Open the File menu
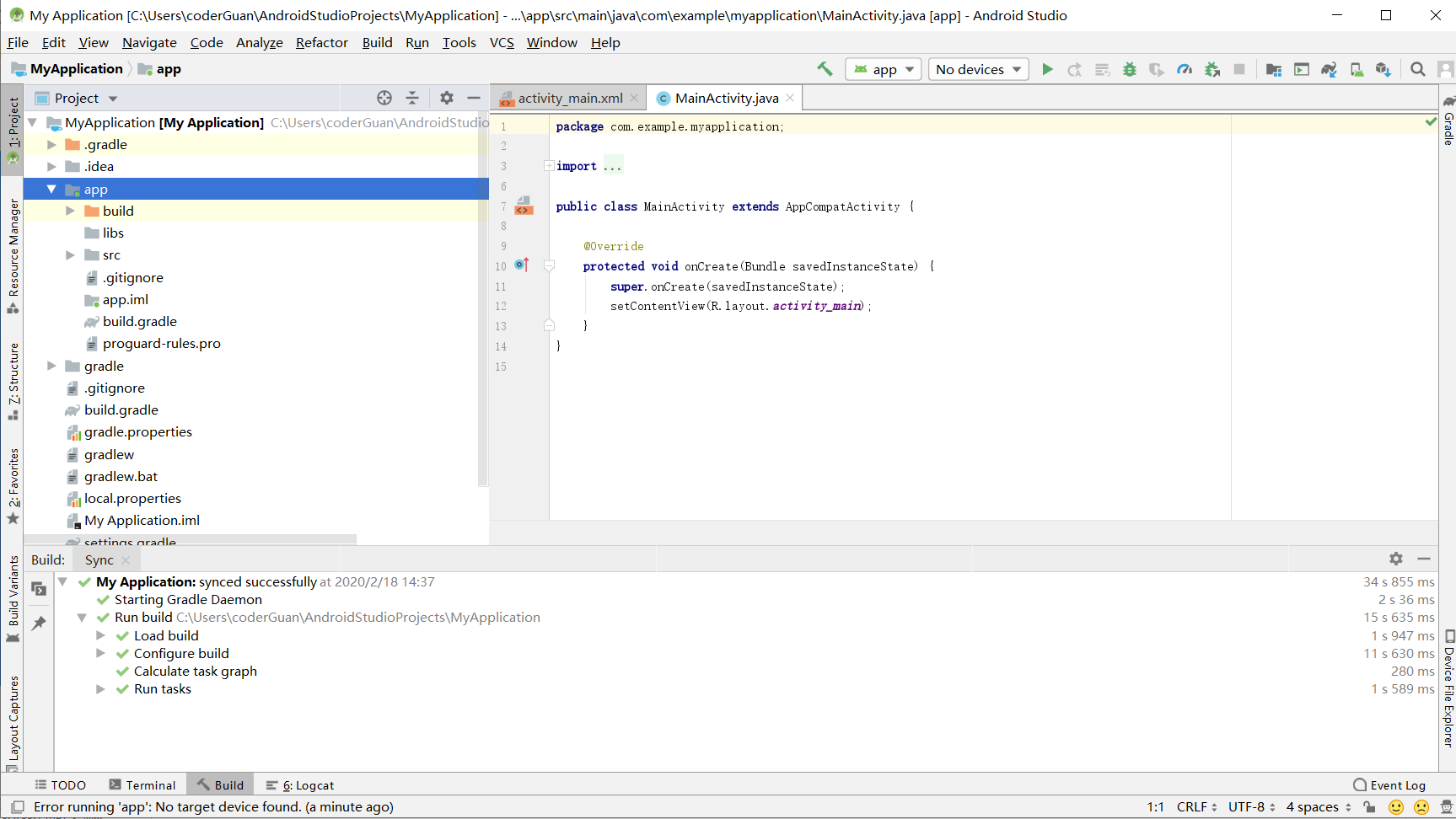This screenshot has width=1456, height=819. [18, 42]
